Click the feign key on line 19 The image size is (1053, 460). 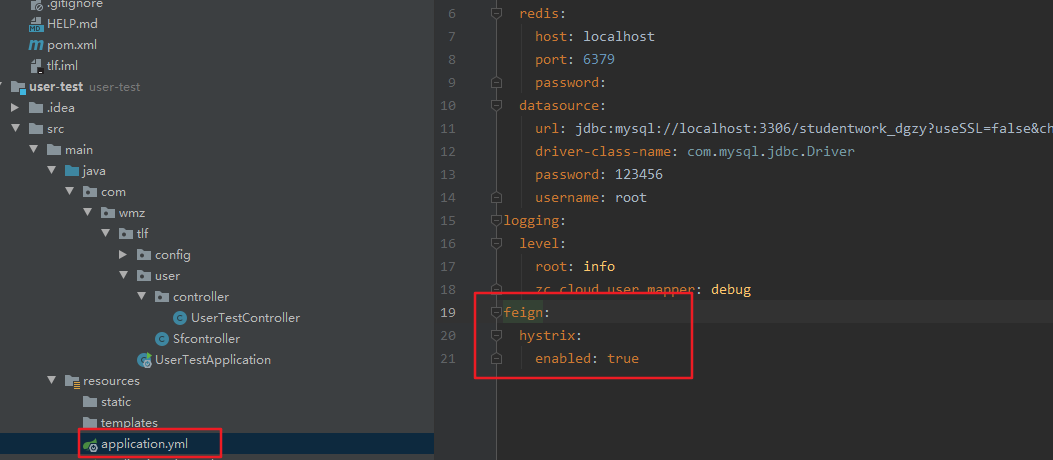click(x=524, y=312)
